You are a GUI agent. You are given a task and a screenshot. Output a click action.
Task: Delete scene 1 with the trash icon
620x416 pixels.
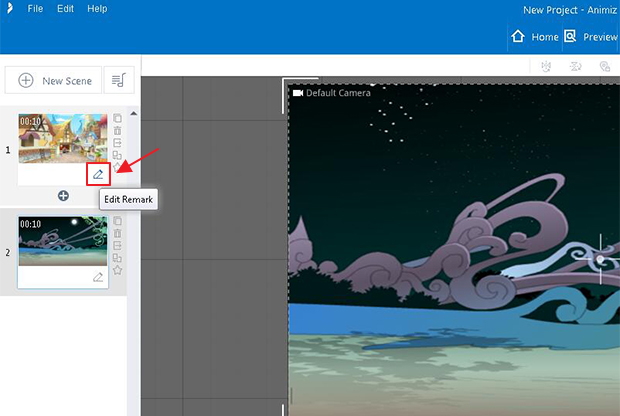(117, 130)
